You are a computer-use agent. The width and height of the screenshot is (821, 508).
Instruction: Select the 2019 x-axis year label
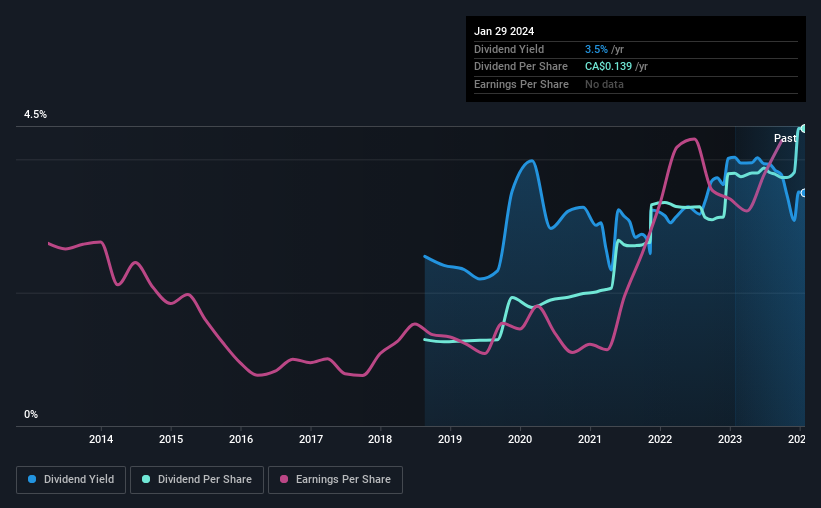450,439
